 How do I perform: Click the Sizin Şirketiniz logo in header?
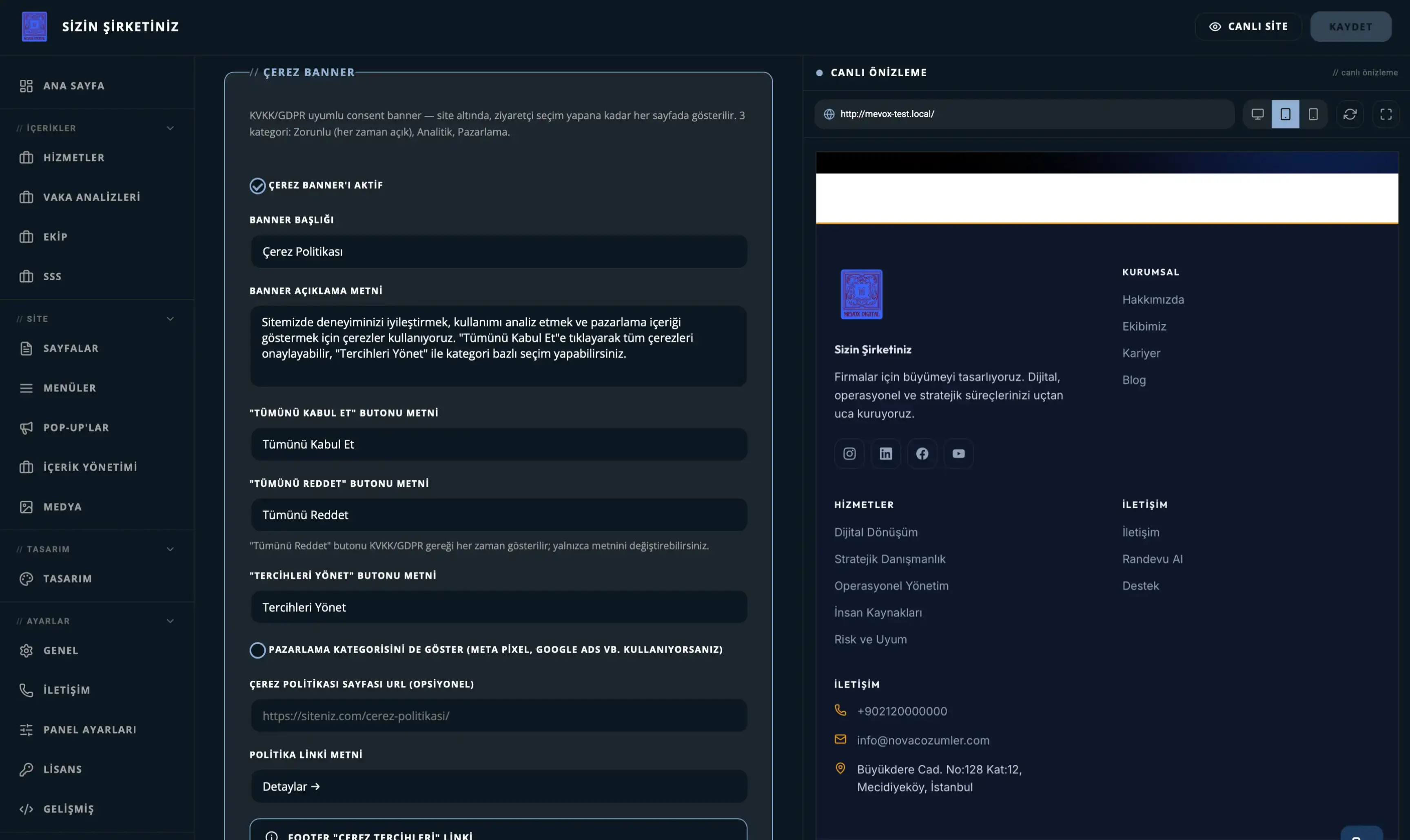click(35, 27)
